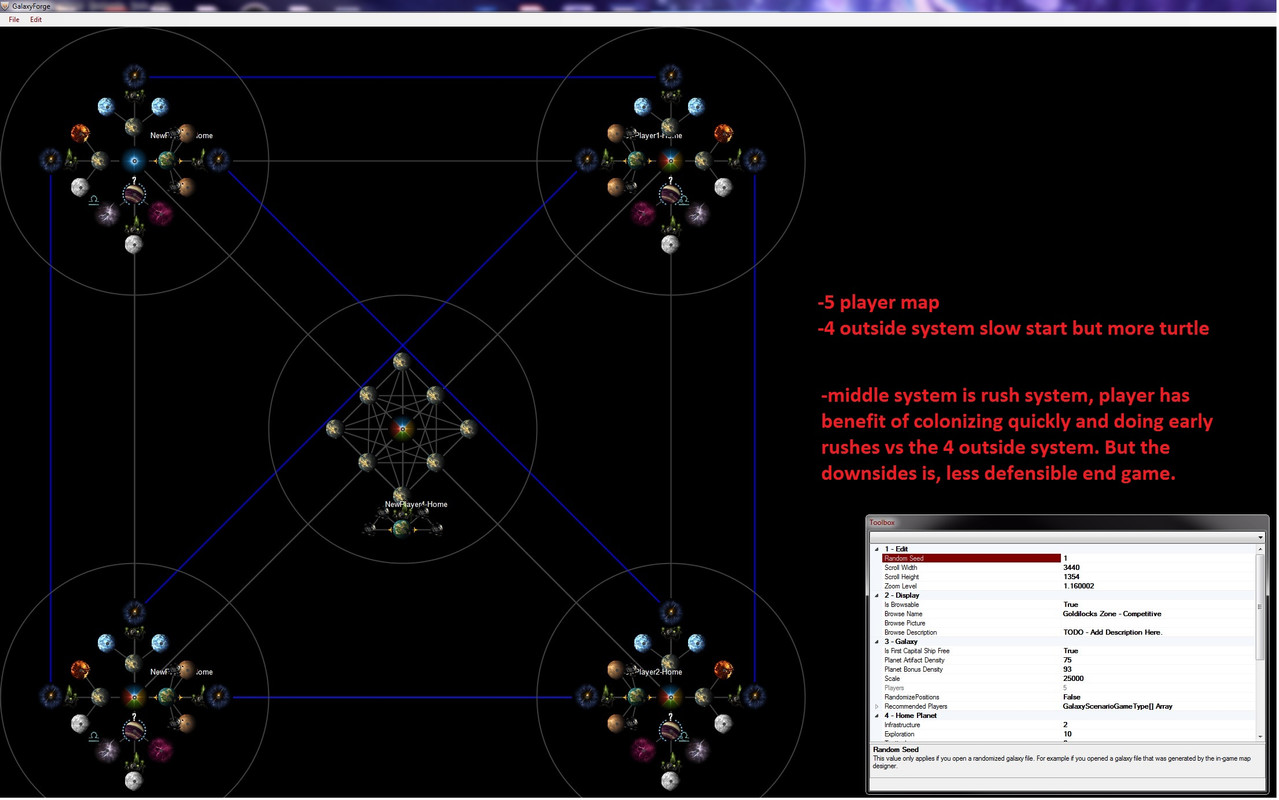Screen dimensions: 1279x800
Task: Click the Toolbox scrollbar up arrow
Action: click(x=1261, y=549)
